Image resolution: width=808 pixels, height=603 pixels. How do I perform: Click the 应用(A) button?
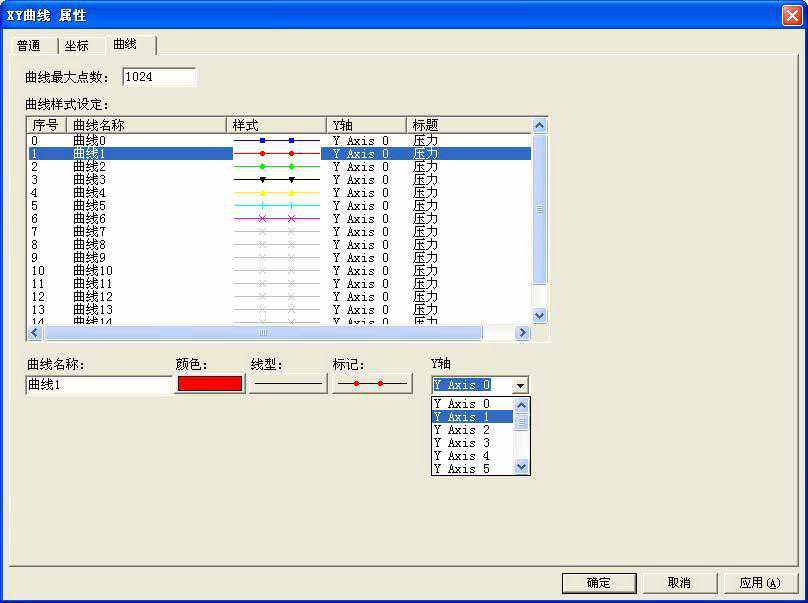tap(757, 583)
